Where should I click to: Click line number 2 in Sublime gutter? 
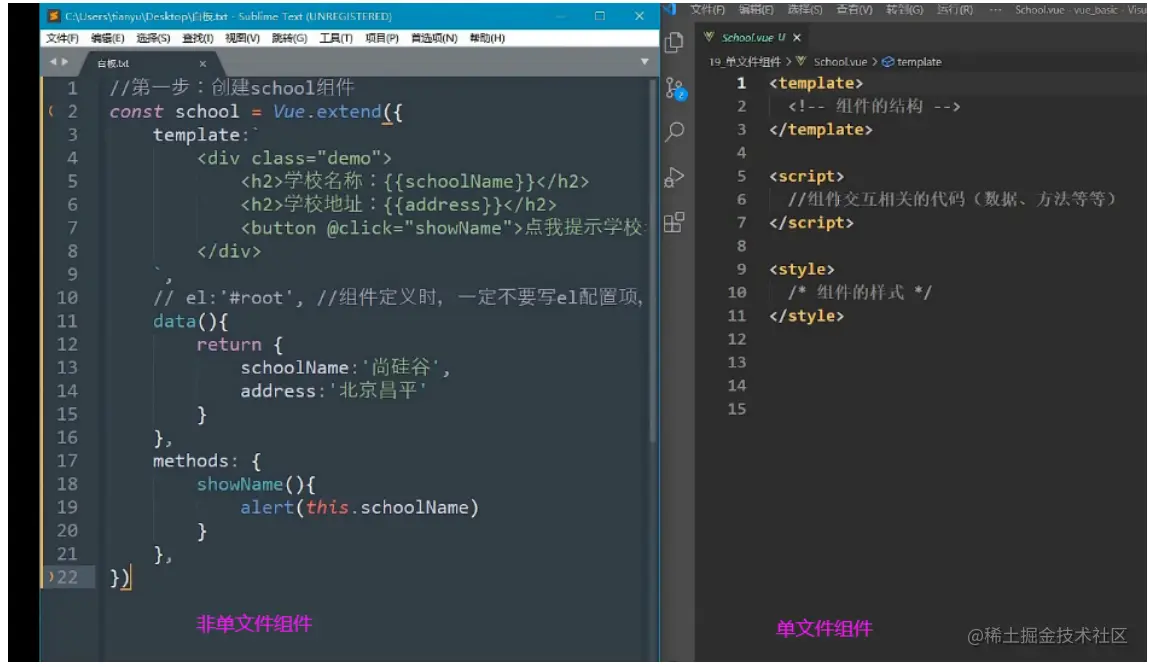click(73, 111)
